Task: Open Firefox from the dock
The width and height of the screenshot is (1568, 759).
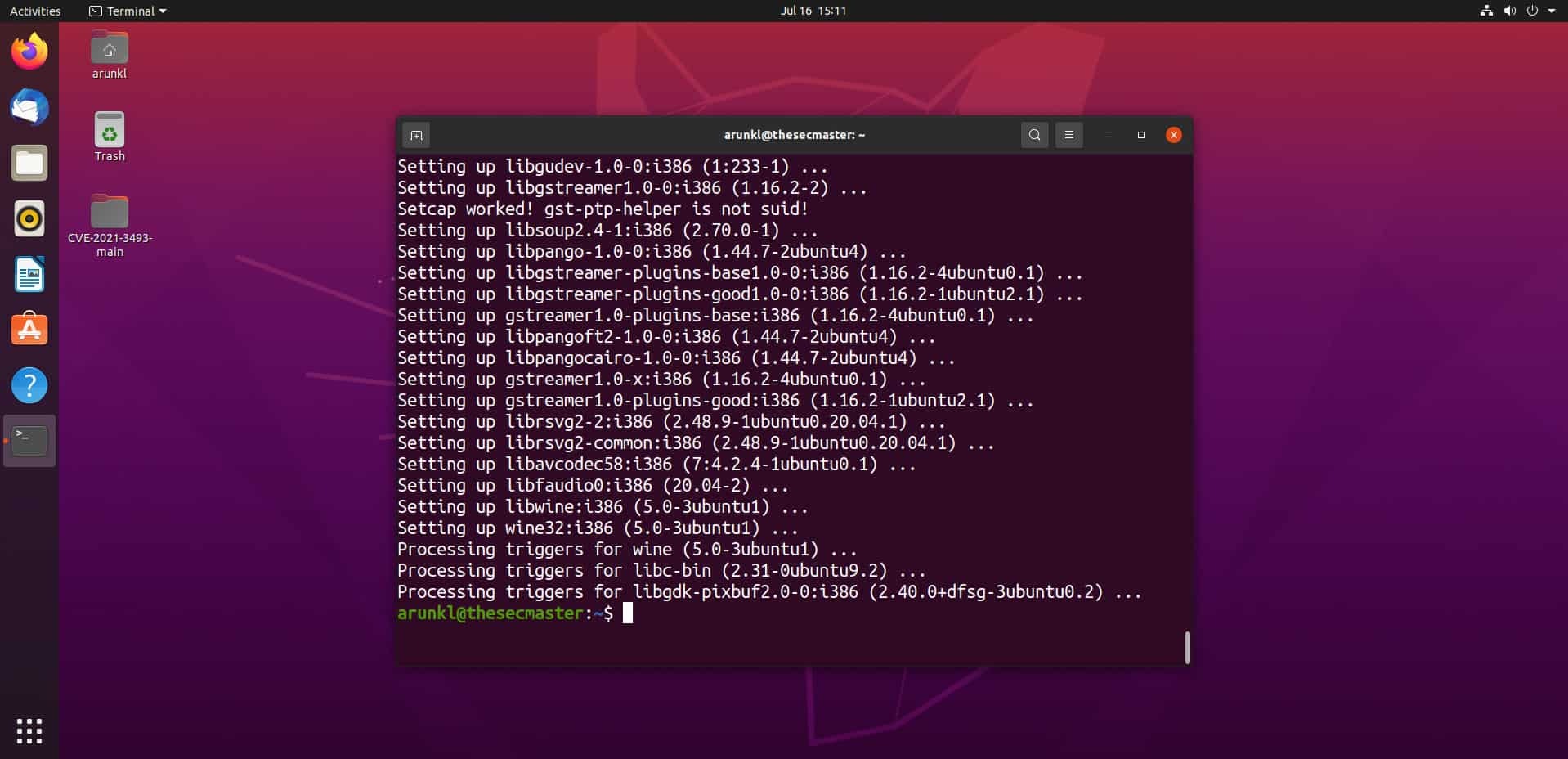Action: (x=29, y=52)
